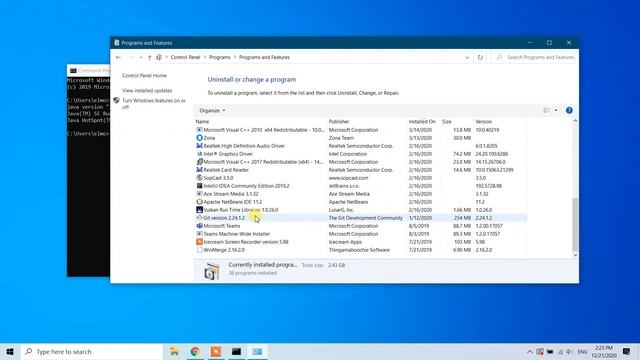Image resolution: width=640 pixels, height=360 pixels.
Task: Open the Organize dropdown menu
Action: [212, 111]
